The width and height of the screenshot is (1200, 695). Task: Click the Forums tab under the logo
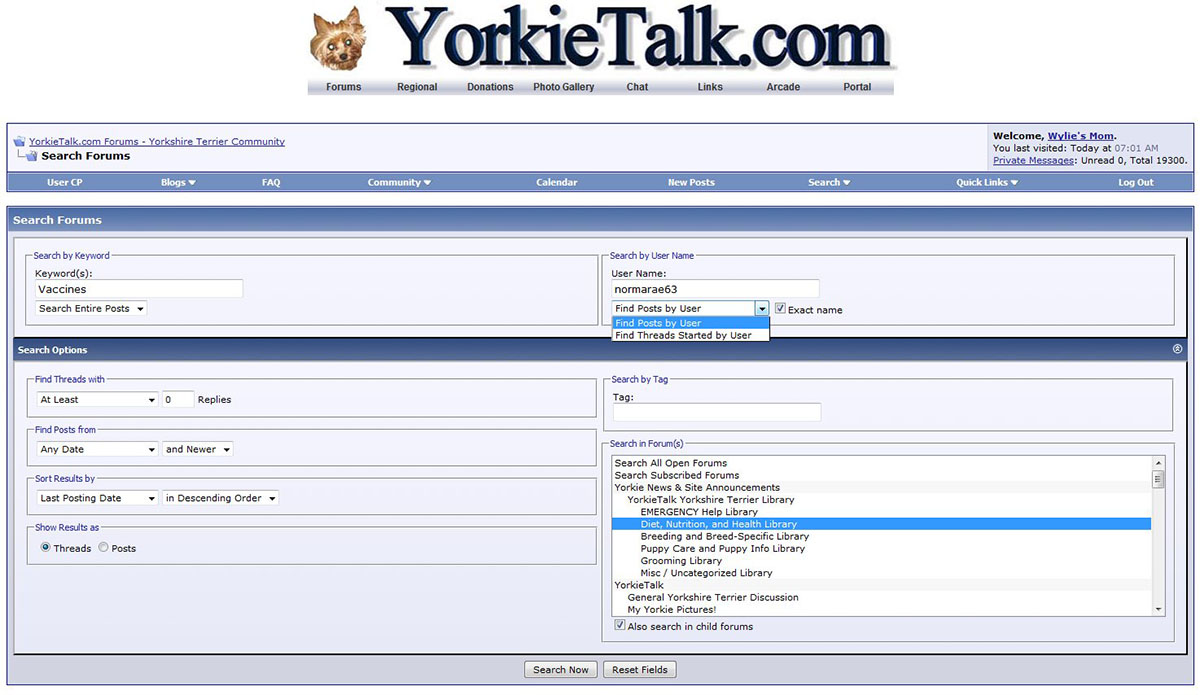point(344,87)
